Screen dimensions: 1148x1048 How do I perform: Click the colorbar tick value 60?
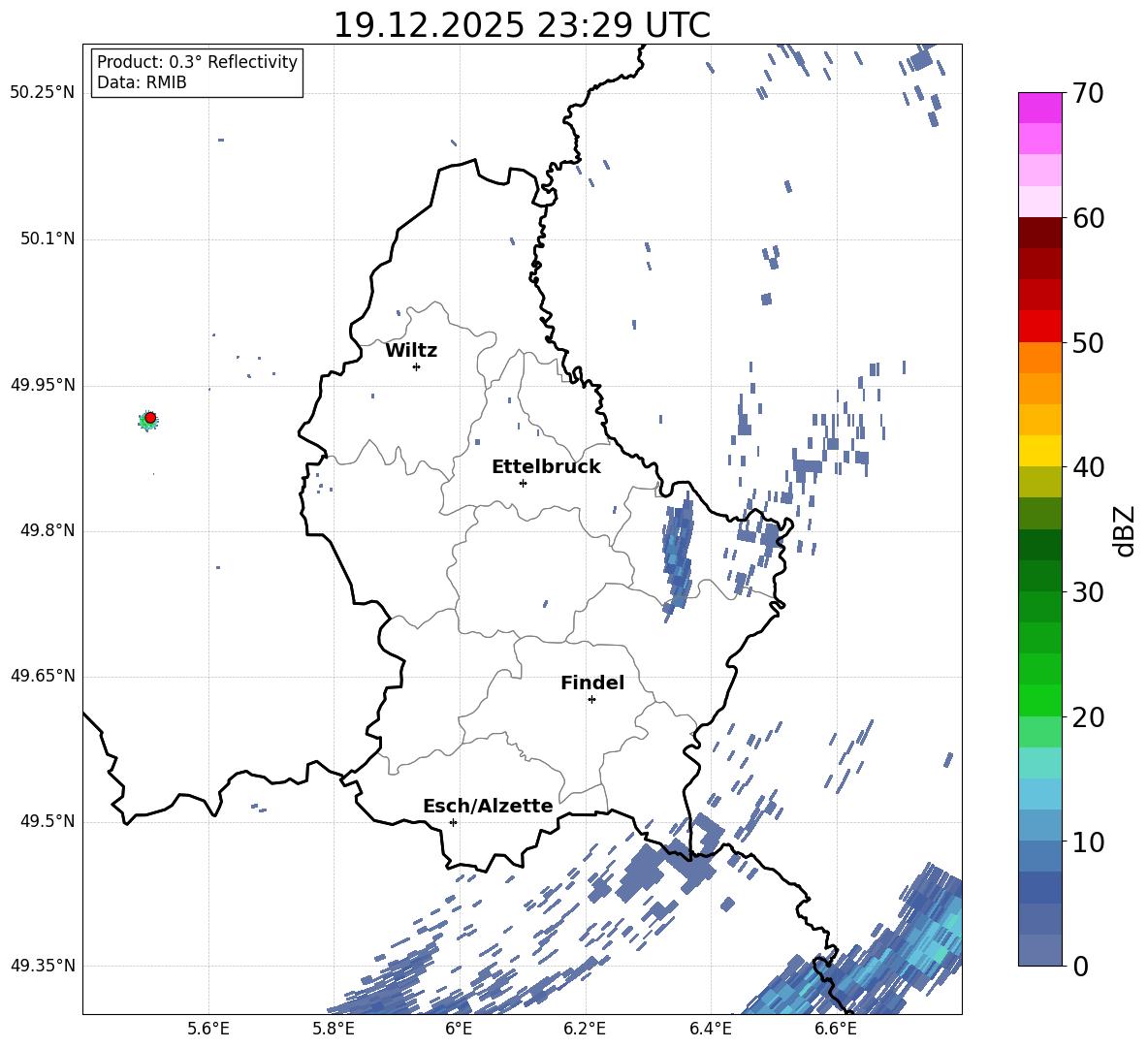click(x=1088, y=218)
